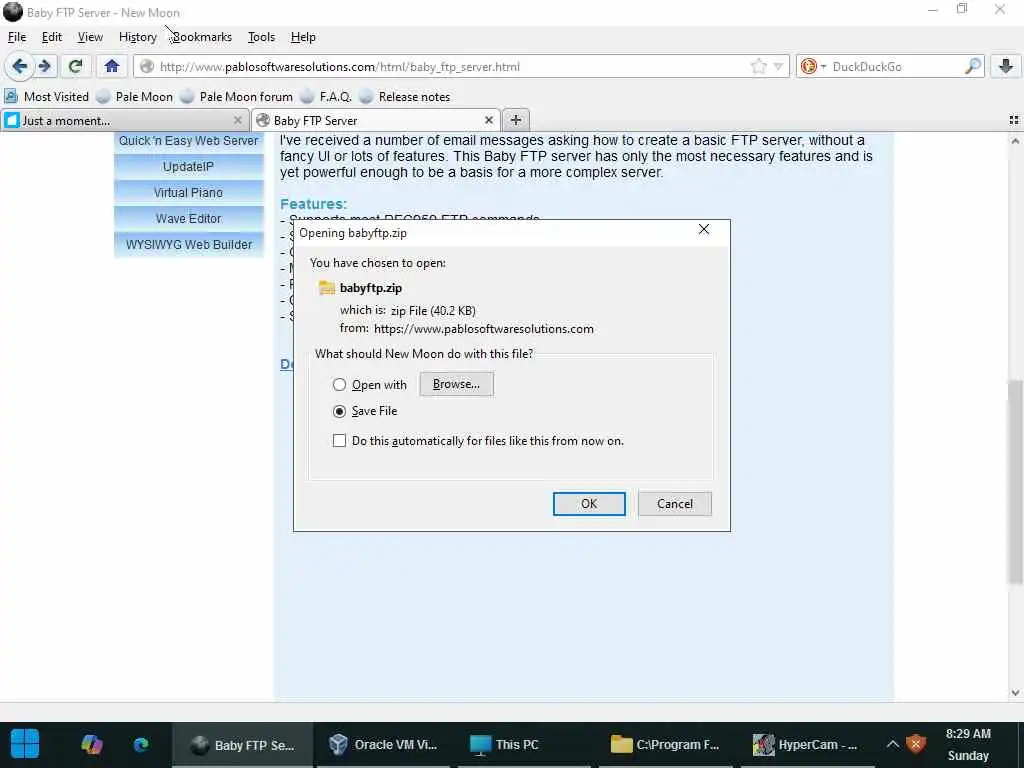The image size is (1024, 768).
Task: Bookmark the page with the star icon
Action: coord(758,67)
